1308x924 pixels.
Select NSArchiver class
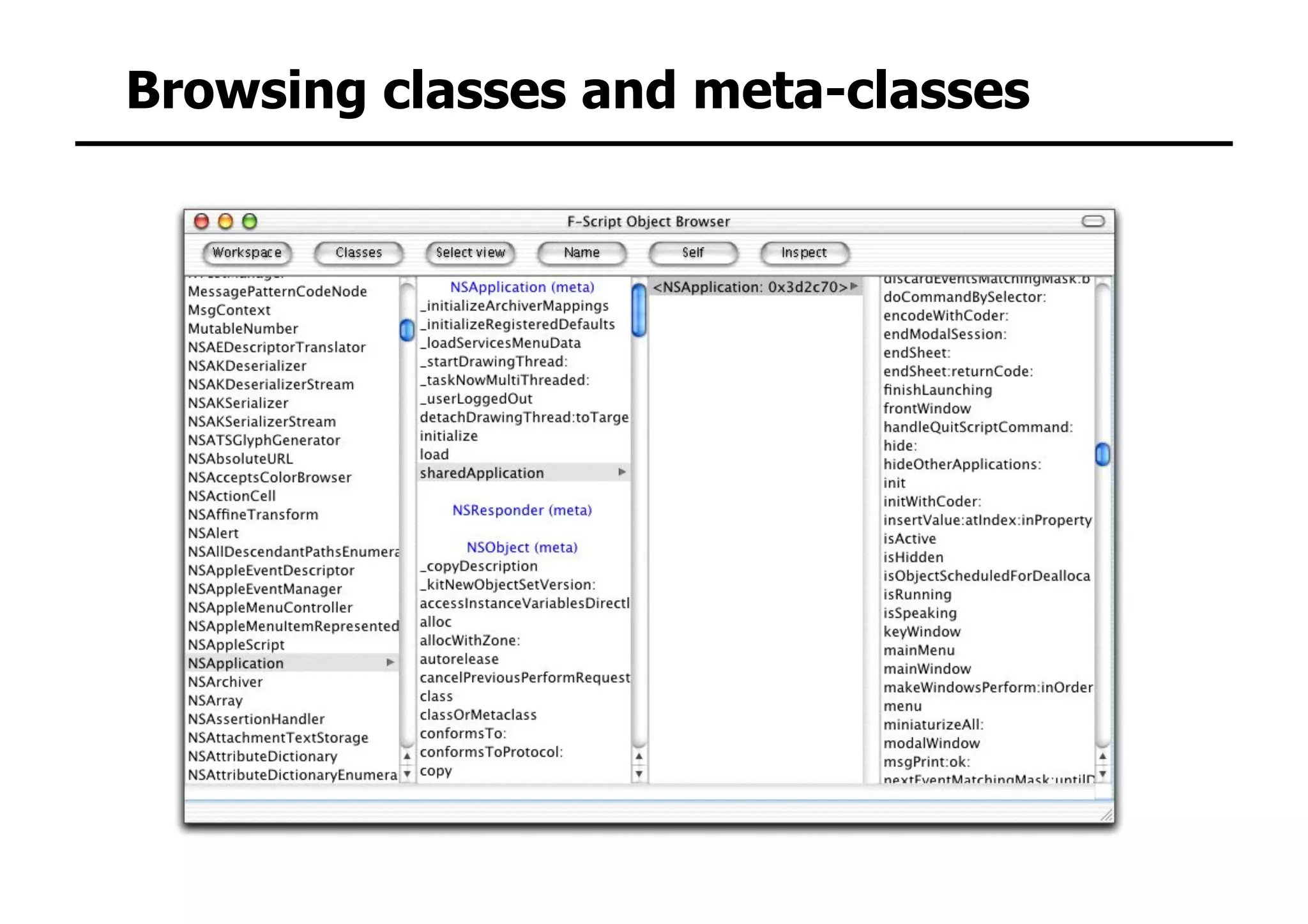(x=225, y=681)
